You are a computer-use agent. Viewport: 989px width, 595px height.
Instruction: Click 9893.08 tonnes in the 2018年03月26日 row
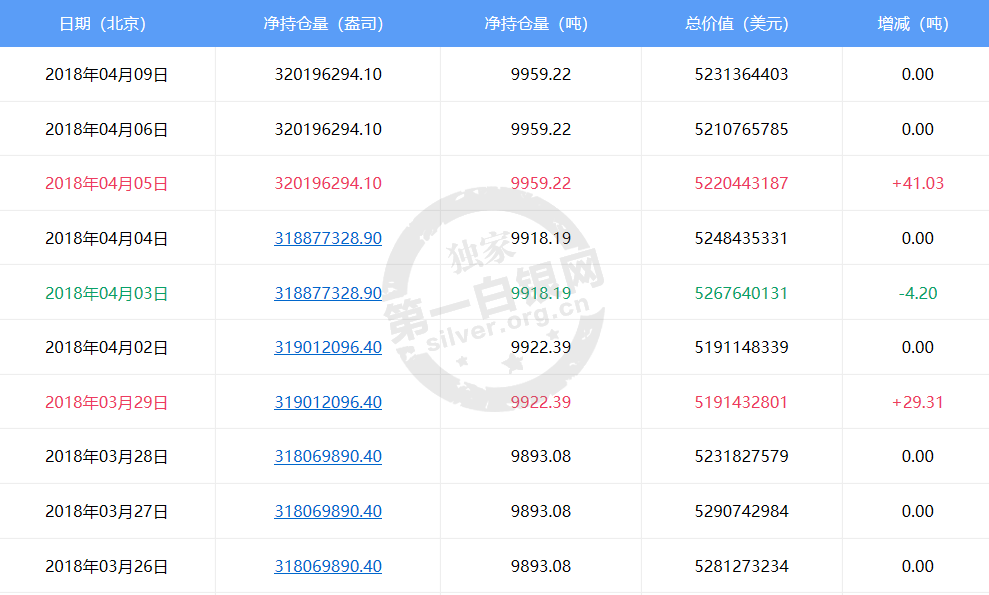[541, 567]
